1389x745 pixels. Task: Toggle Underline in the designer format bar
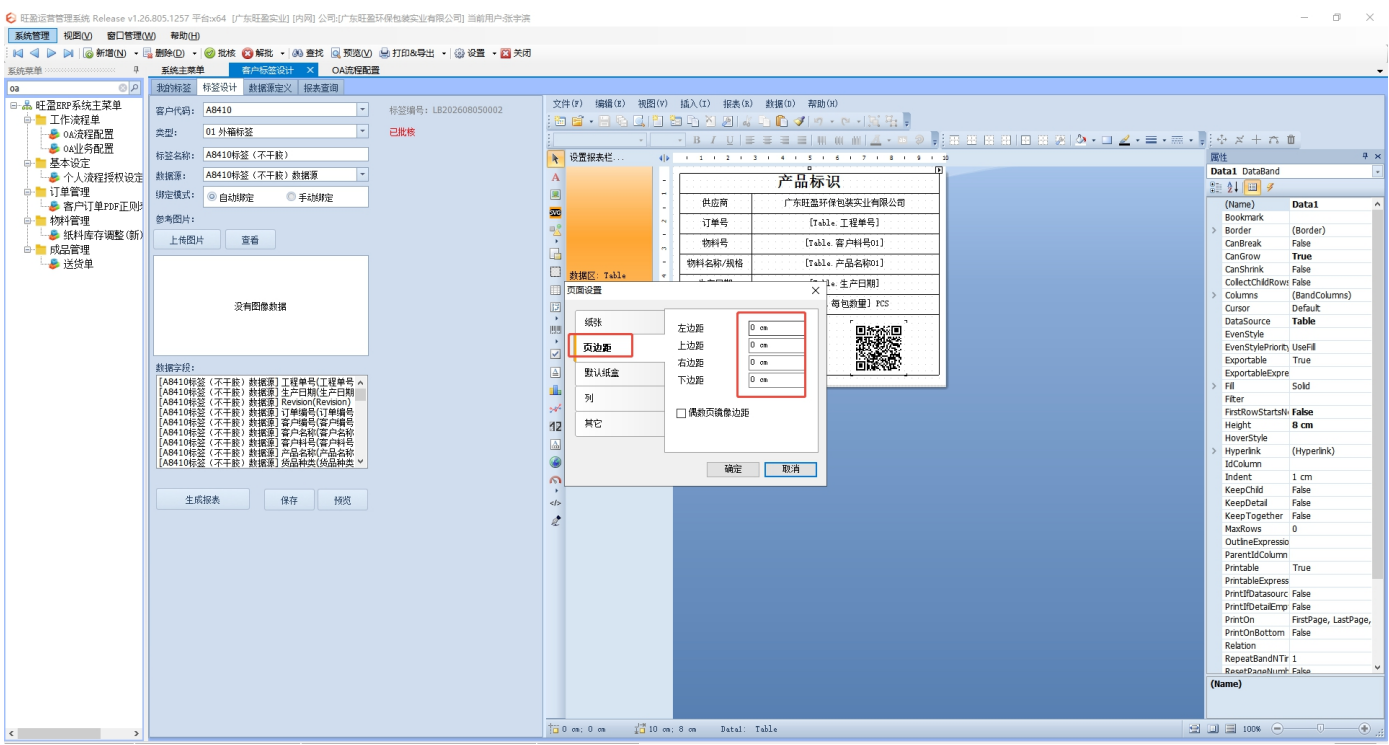pyautogui.click(x=729, y=140)
